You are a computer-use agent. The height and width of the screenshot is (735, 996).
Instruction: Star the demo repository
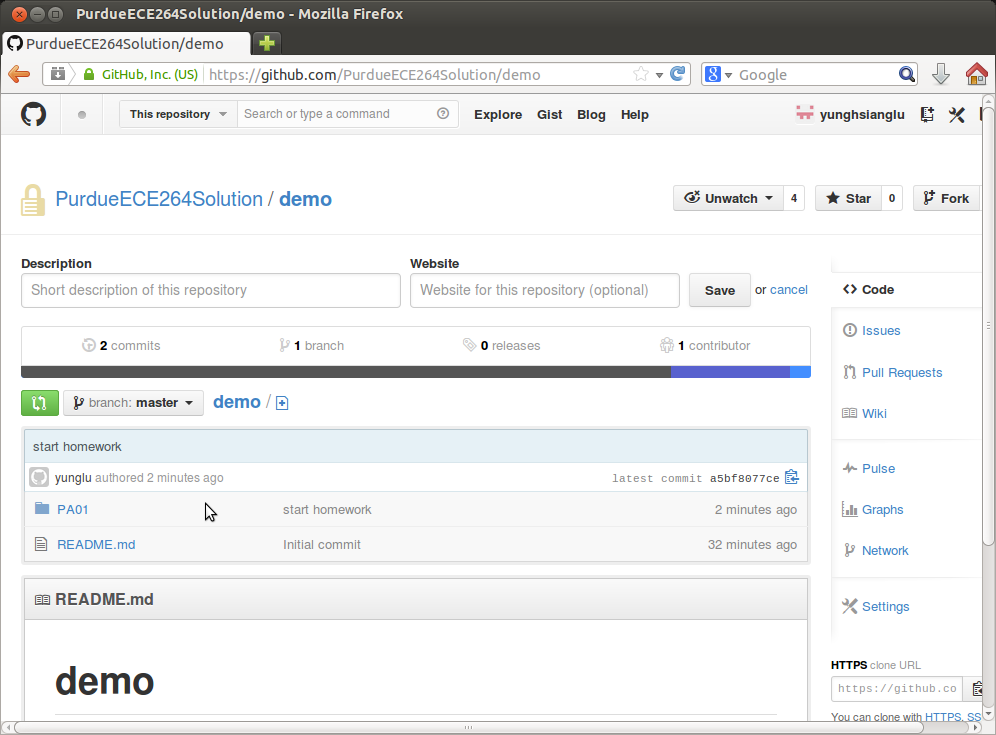[x=847, y=198]
